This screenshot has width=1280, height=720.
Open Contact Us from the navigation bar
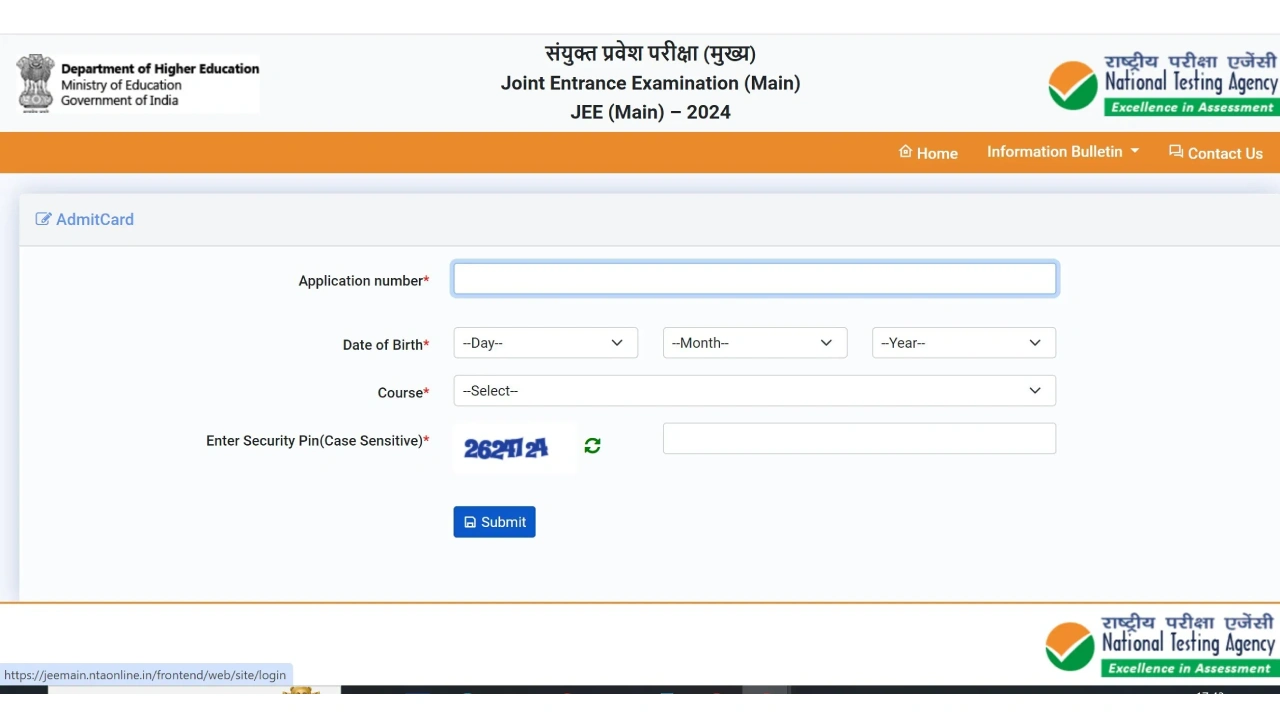1225,152
